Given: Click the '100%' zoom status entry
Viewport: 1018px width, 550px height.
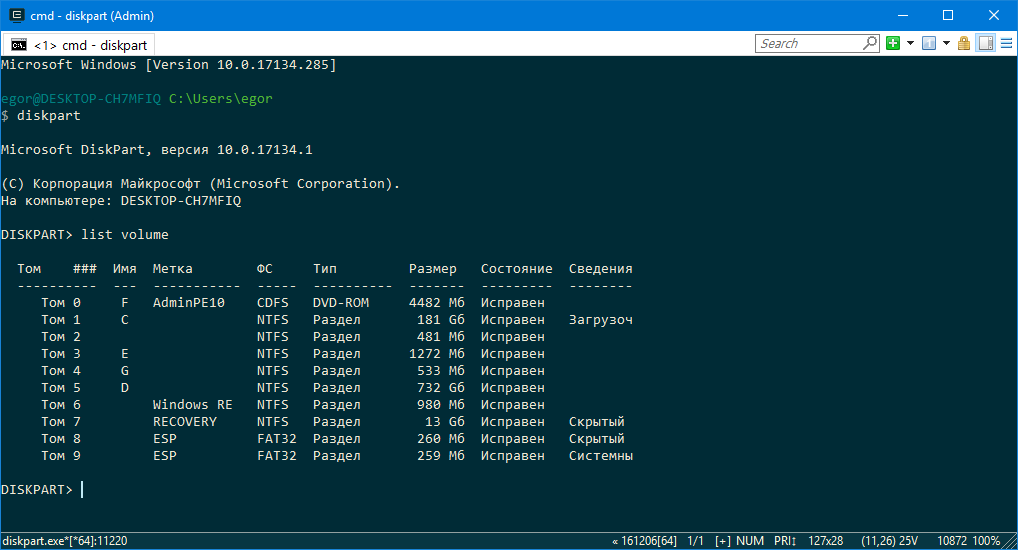Looking at the screenshot, I should point(986,541).
